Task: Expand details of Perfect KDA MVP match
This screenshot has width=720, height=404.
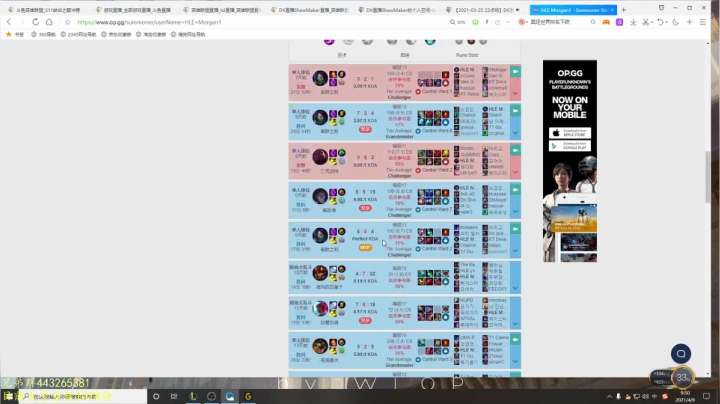Action: click(515, 251)
